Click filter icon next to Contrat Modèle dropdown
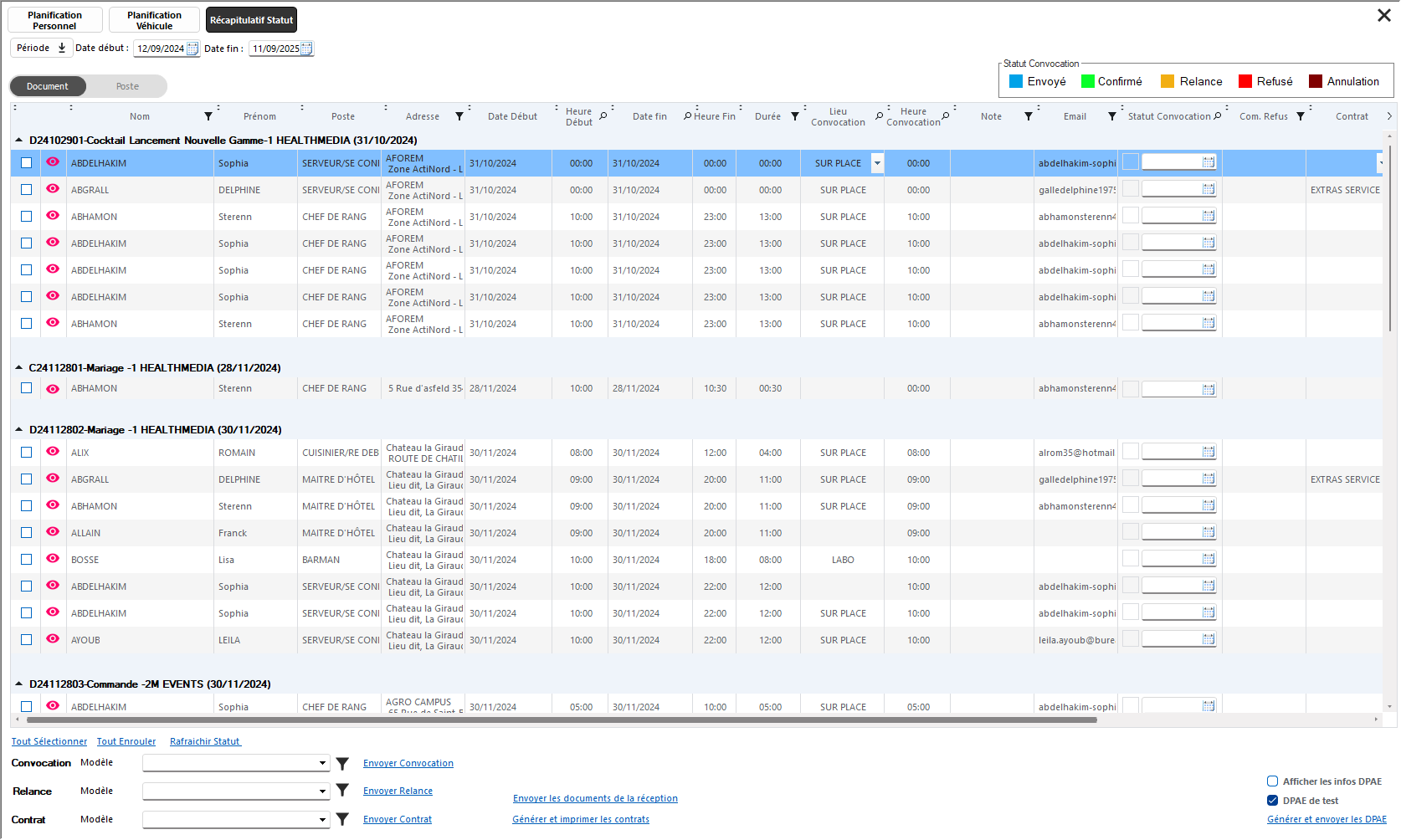Image resolution: width=1401 pixels, height=840 pixels. [342, 820]
